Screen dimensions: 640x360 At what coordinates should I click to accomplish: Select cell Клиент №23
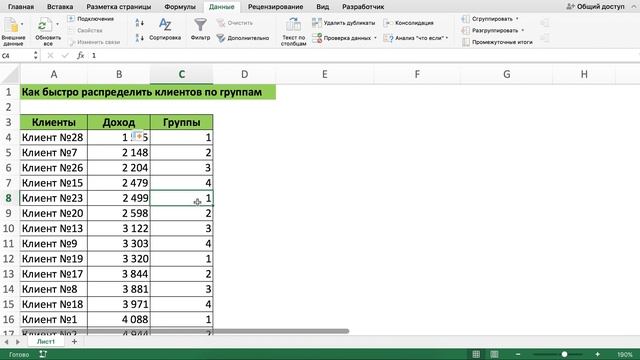pyautogui.click(x=53, y=198)
